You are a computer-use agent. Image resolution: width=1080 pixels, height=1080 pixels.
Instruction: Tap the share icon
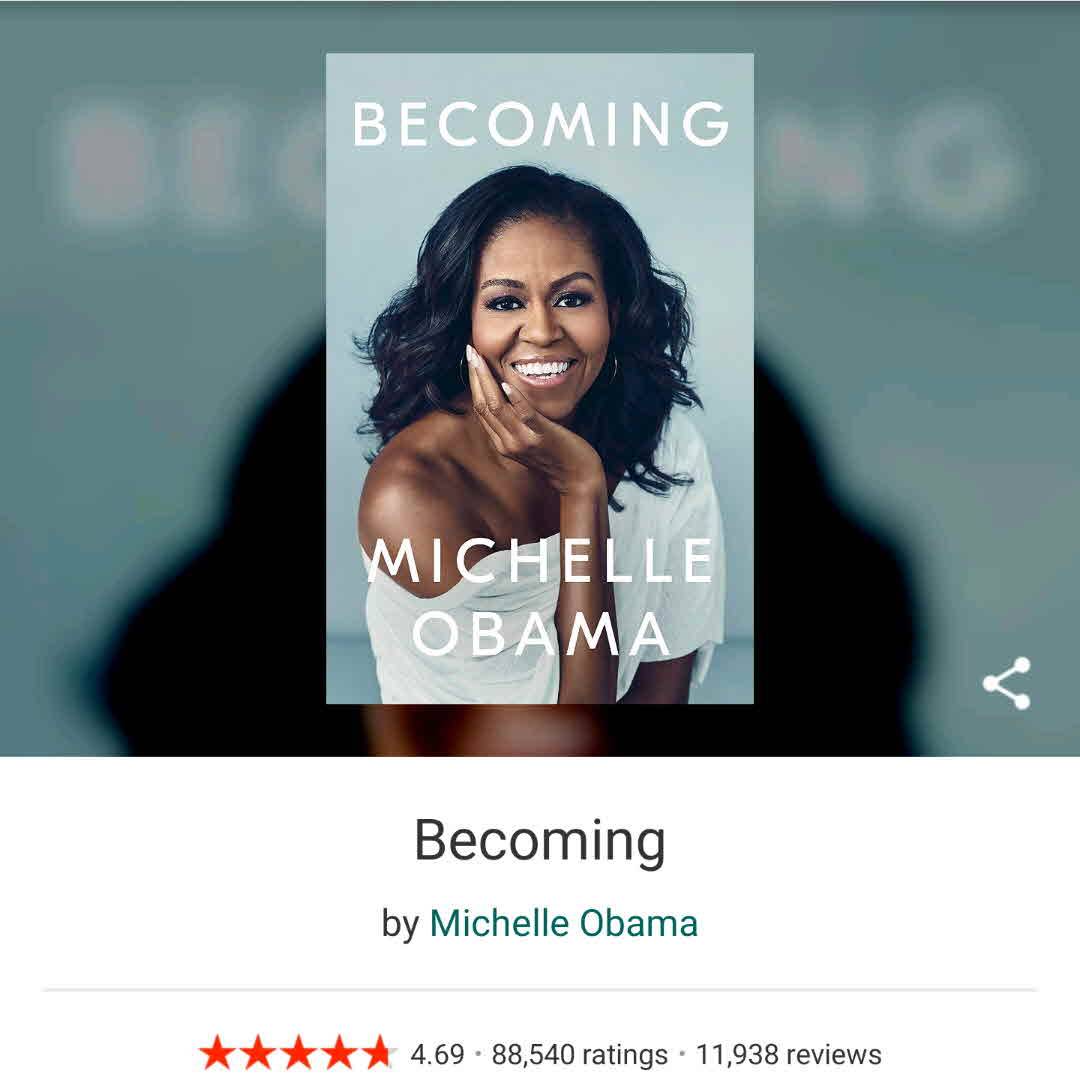(1007, 683)
